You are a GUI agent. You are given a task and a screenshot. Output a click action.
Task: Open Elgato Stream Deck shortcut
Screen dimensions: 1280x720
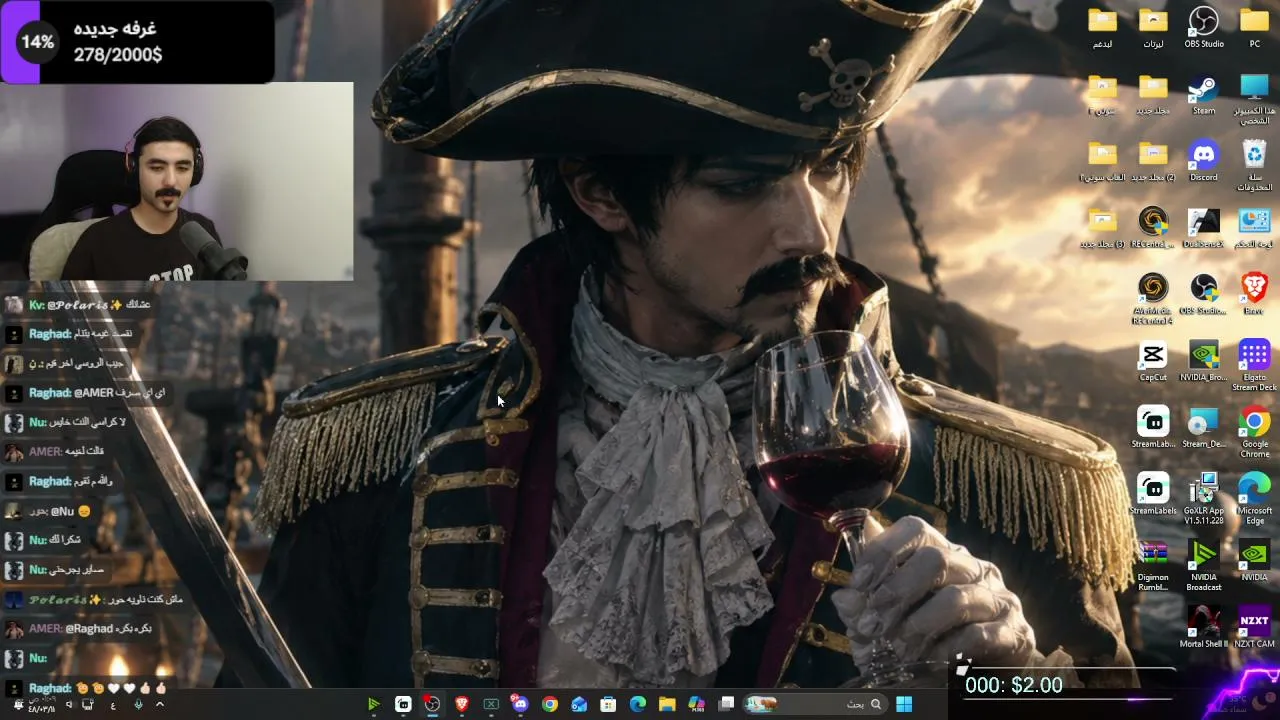[x=1254, y=365]
